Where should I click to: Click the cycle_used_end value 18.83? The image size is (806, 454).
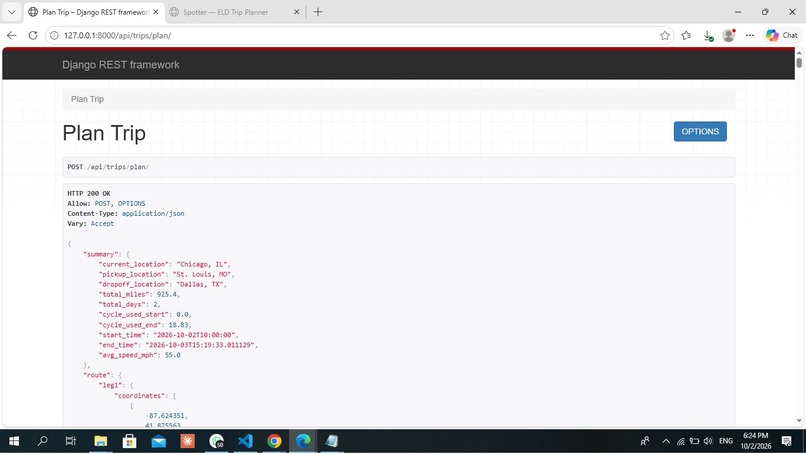(x=178, y=325)
